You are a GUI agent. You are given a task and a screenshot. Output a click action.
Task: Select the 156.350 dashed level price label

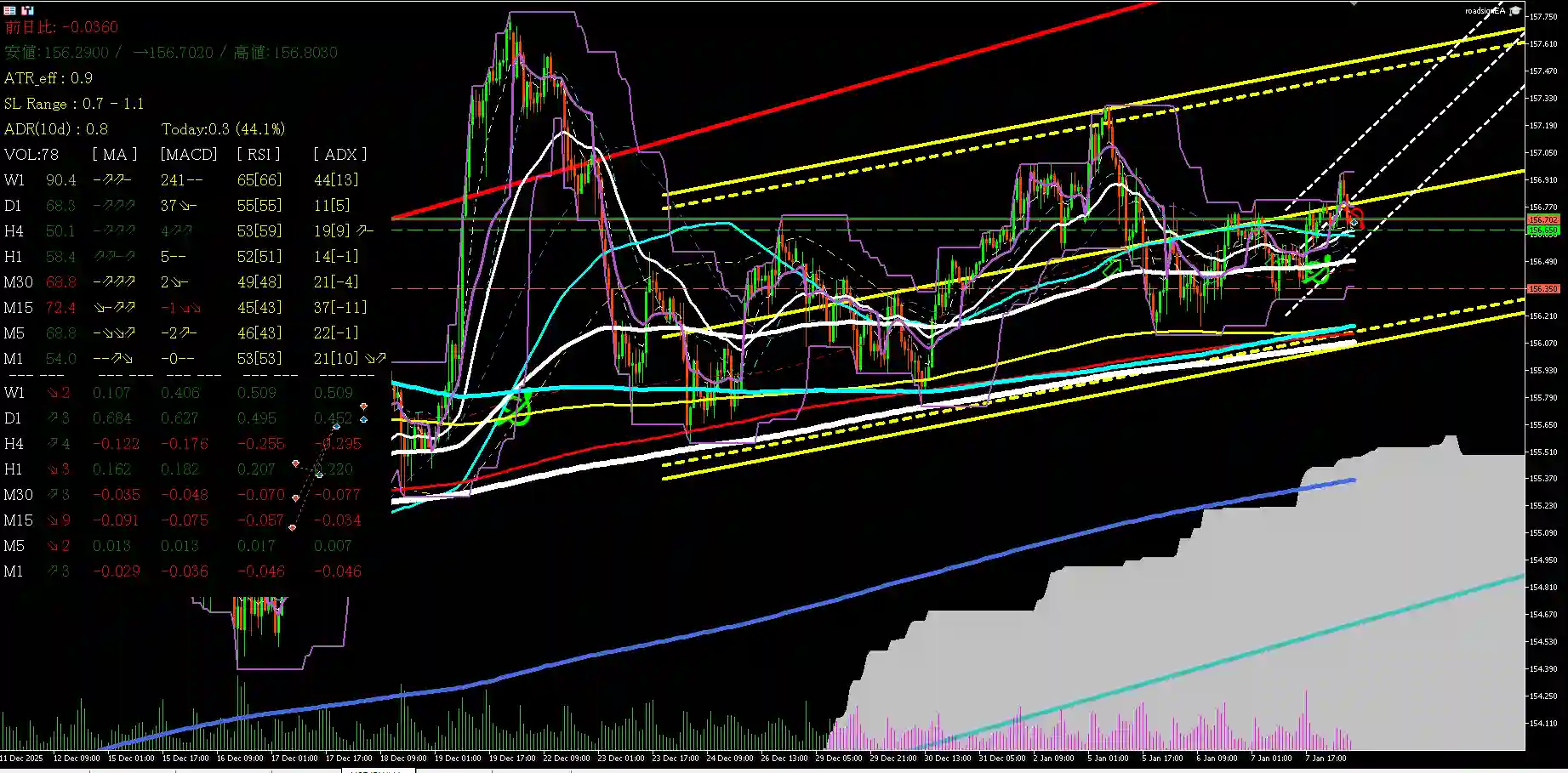click(1543, 289)
